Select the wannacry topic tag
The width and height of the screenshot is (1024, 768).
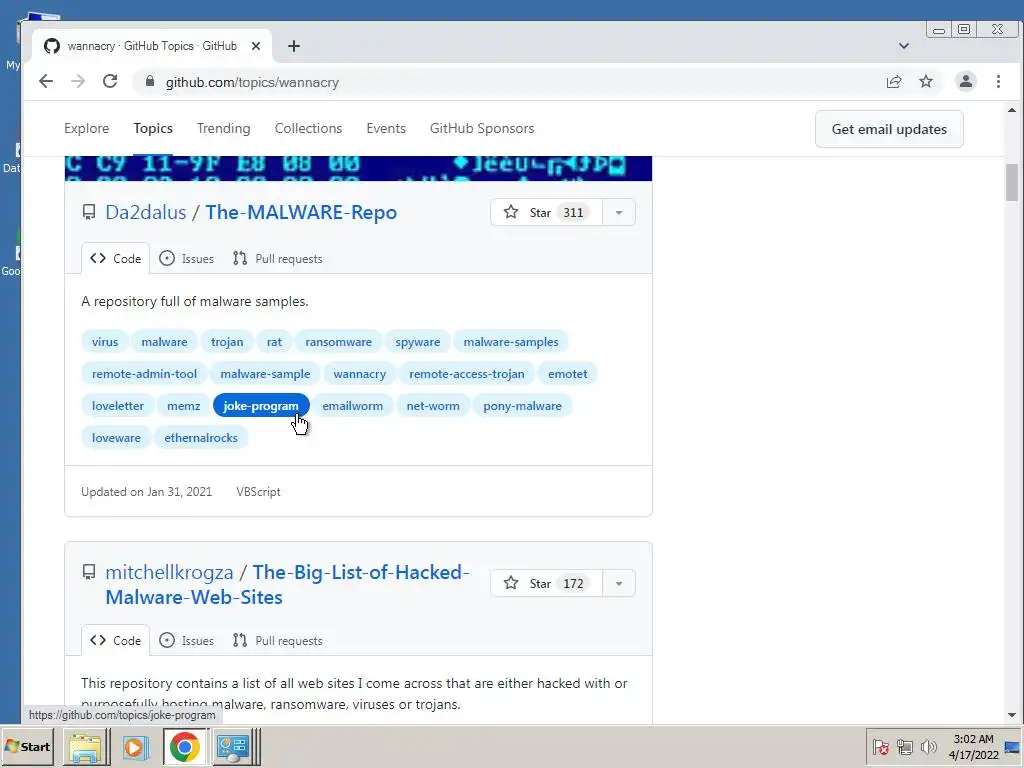pos(359,374)
